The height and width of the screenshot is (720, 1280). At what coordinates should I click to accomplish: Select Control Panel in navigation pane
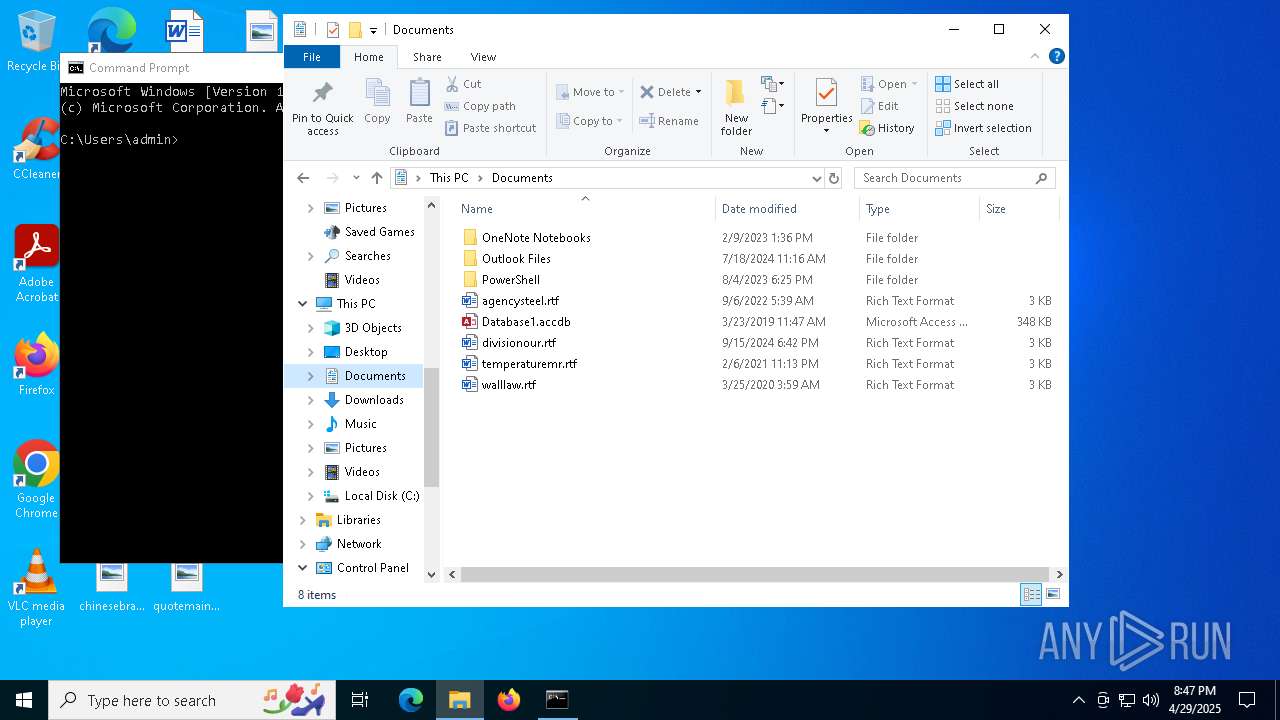point(372,568)
